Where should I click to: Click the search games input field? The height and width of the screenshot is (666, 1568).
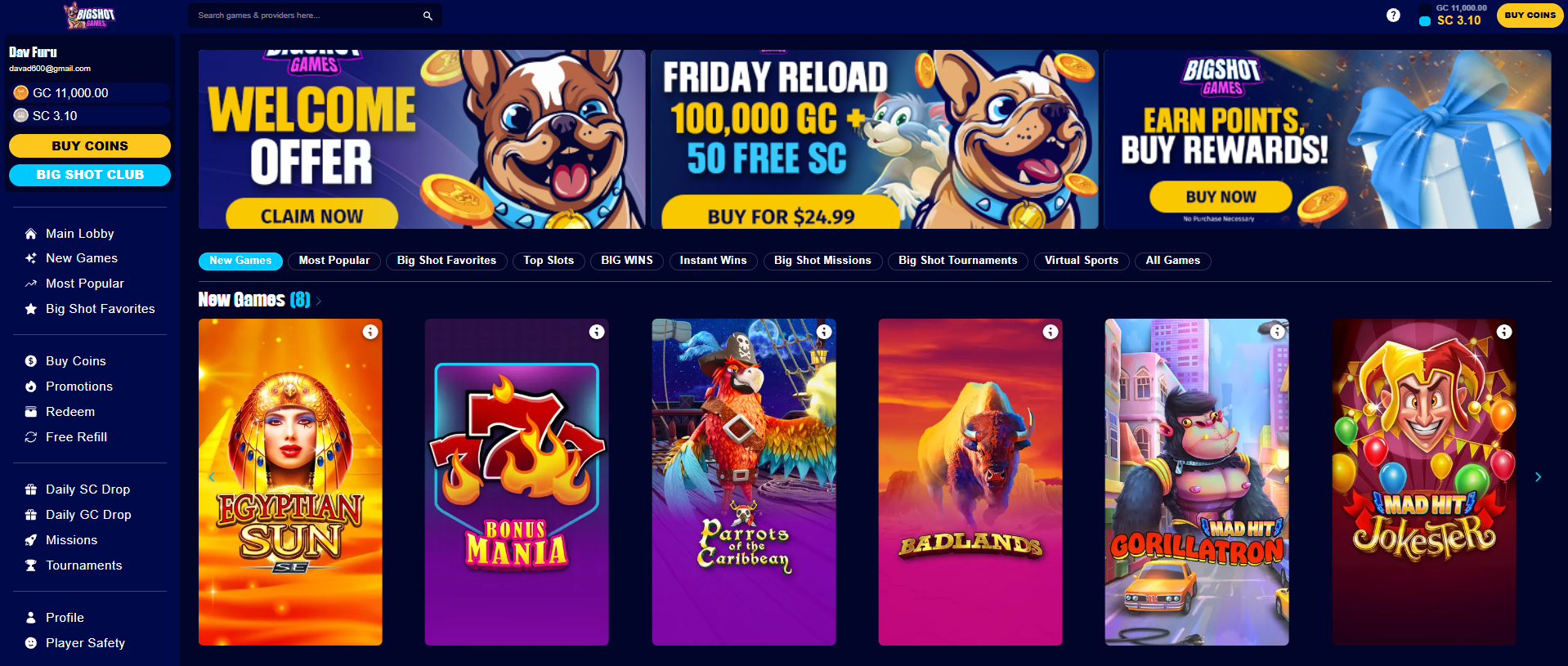point(307,16)
